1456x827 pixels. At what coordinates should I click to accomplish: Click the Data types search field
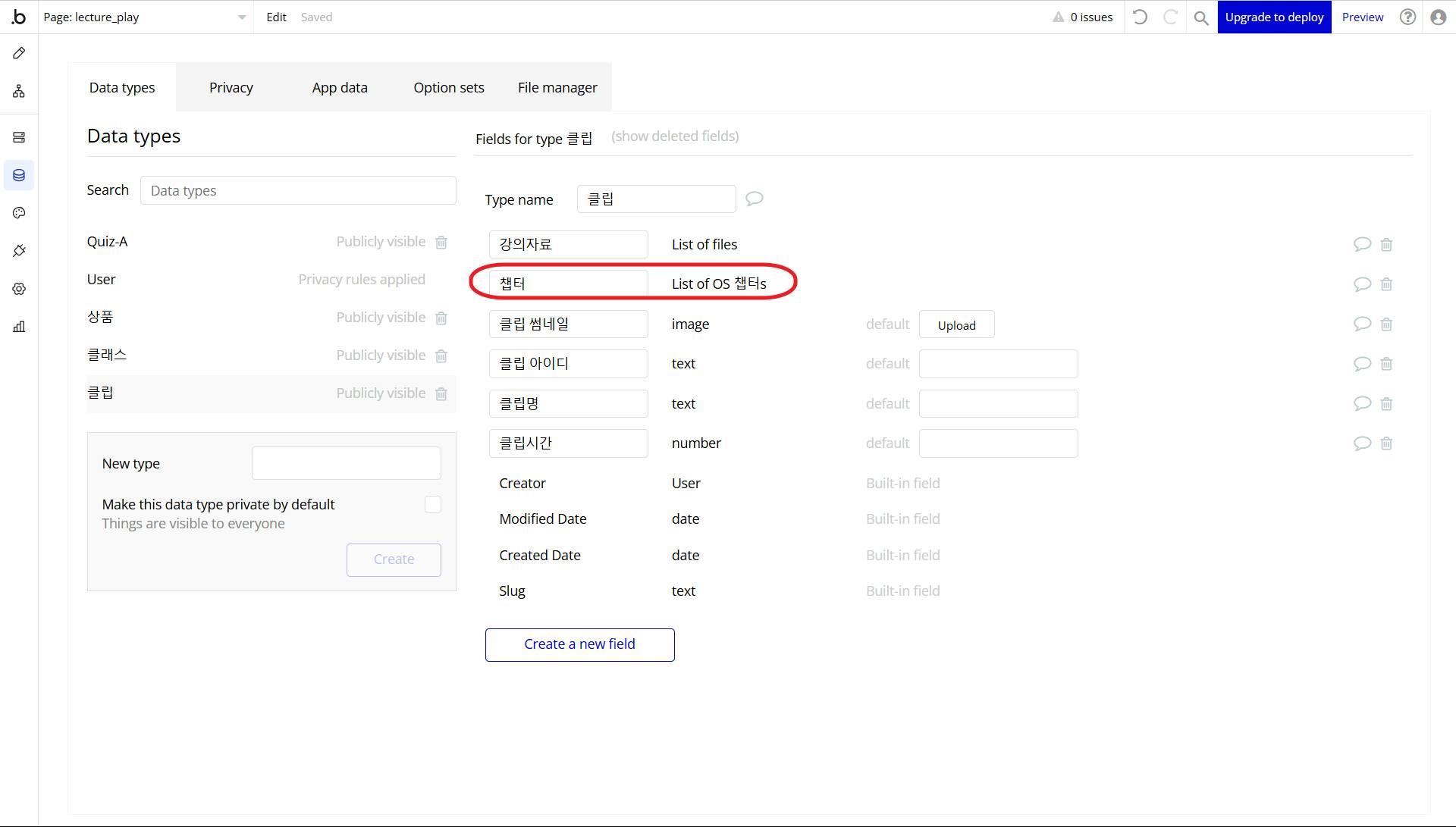pyautogui.click(x=298, y=191)
